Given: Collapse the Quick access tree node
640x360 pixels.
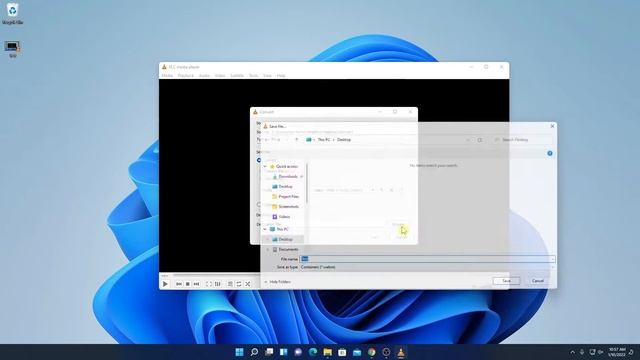Looking at the screenshot, I should click(265, 167).
